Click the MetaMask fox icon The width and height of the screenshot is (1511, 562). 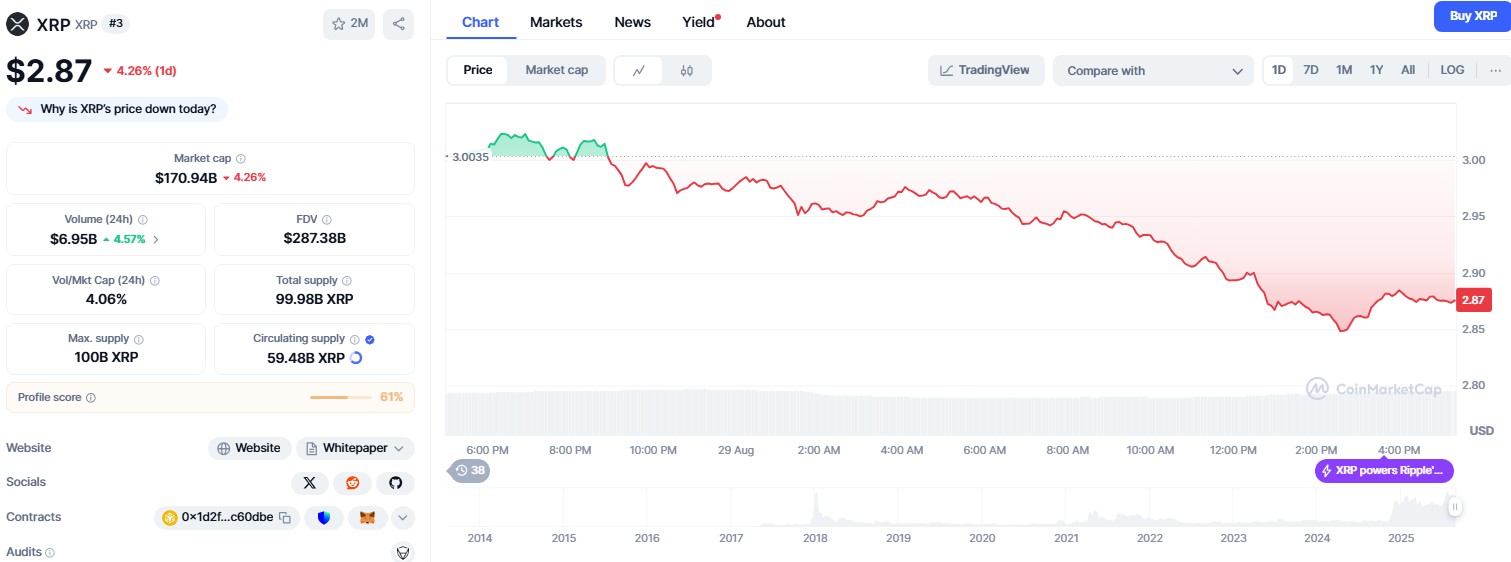367,518
